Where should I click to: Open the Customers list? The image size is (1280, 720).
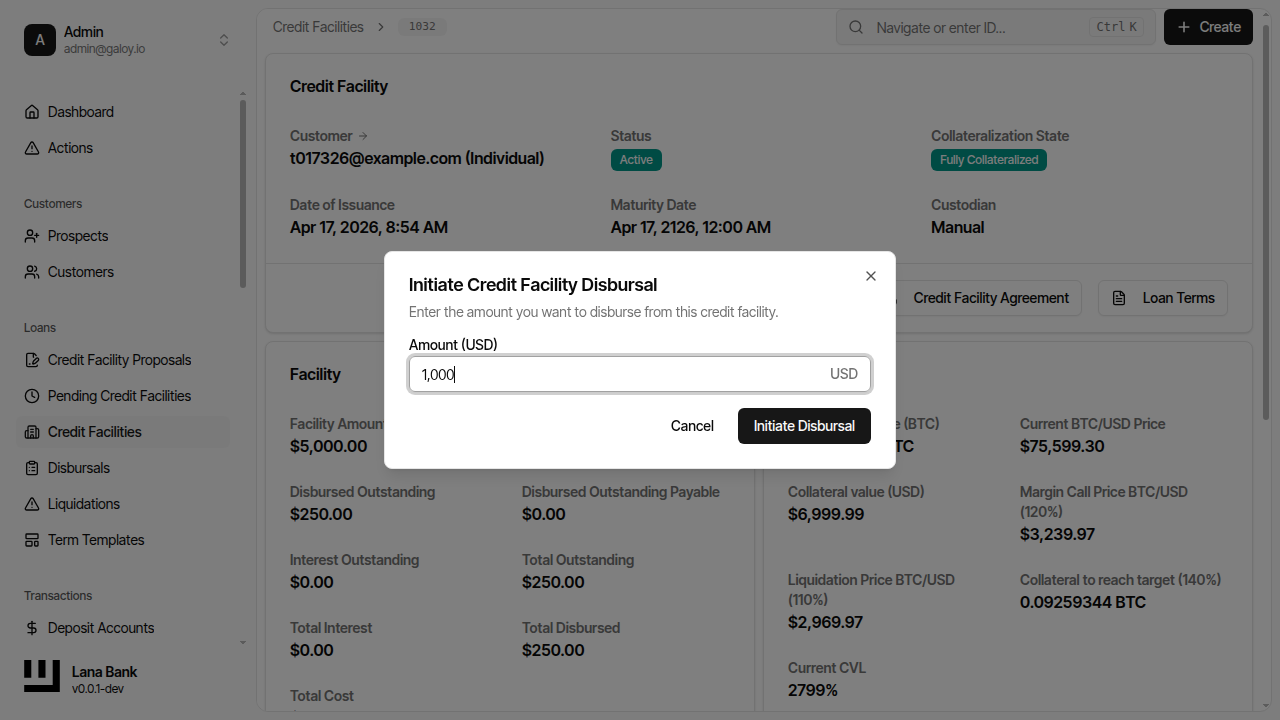pos(79,271)
